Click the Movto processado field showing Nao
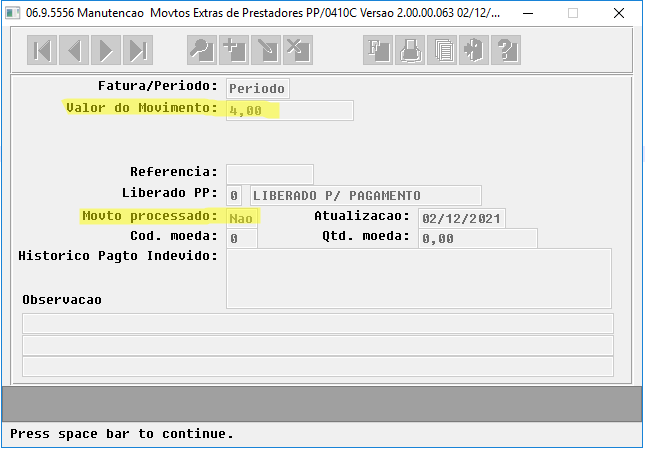The image size is (645, 449). tap(242, 218)
